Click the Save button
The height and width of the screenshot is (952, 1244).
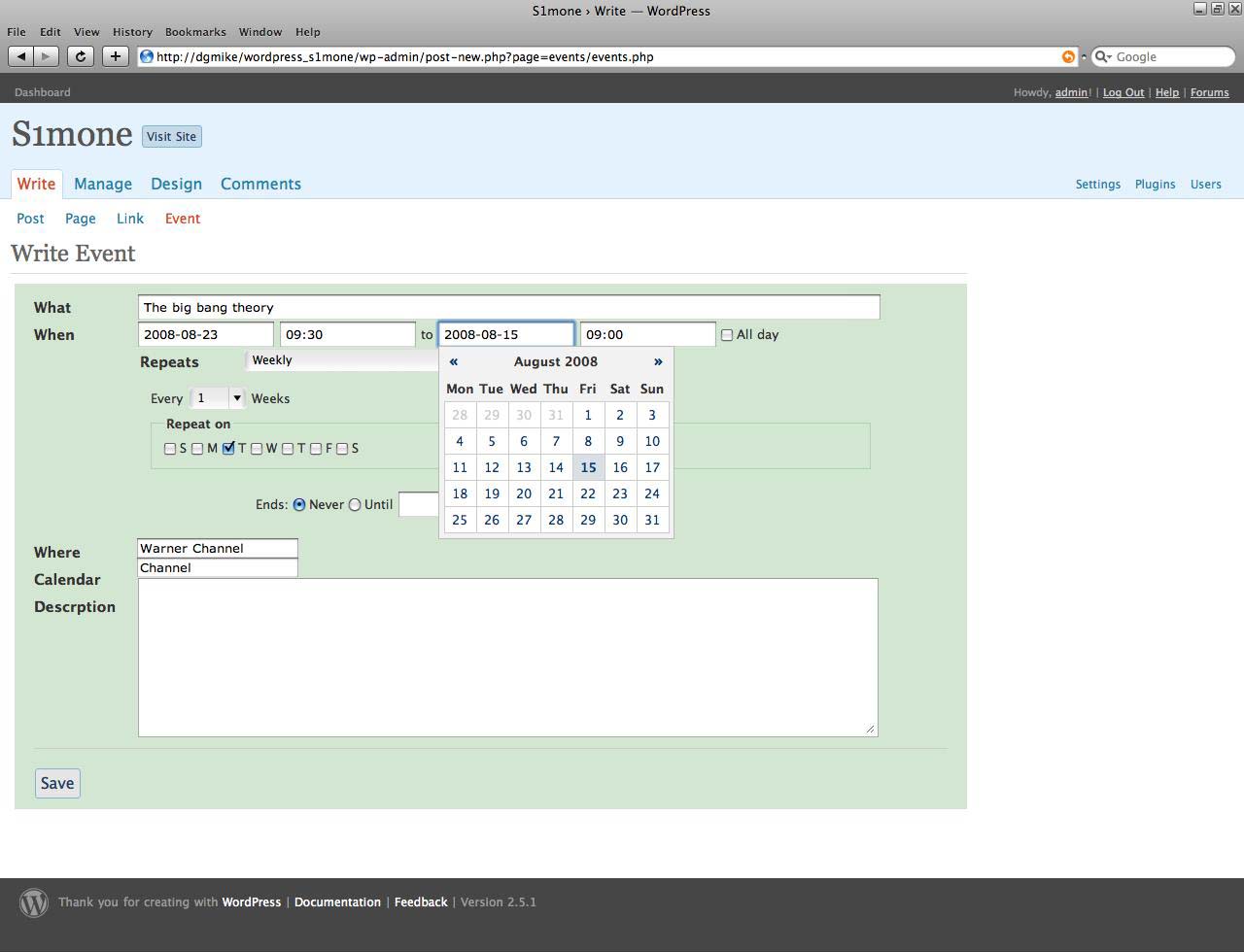57,783
